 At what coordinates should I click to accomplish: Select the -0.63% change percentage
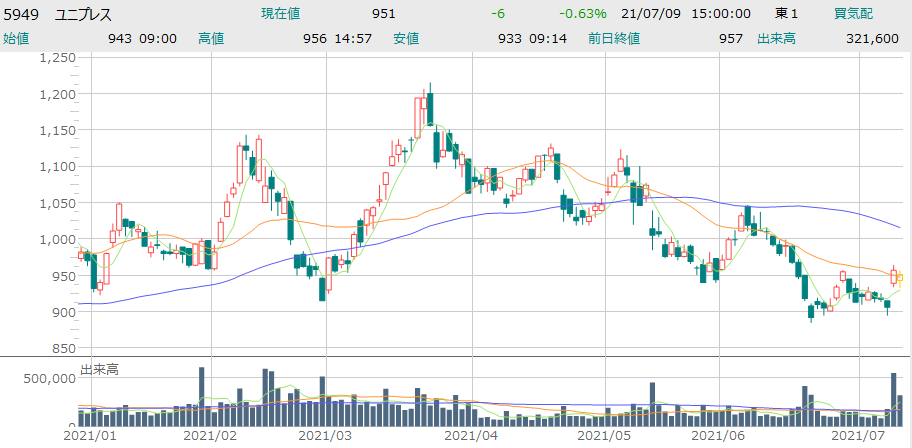(x=583, y=14)
